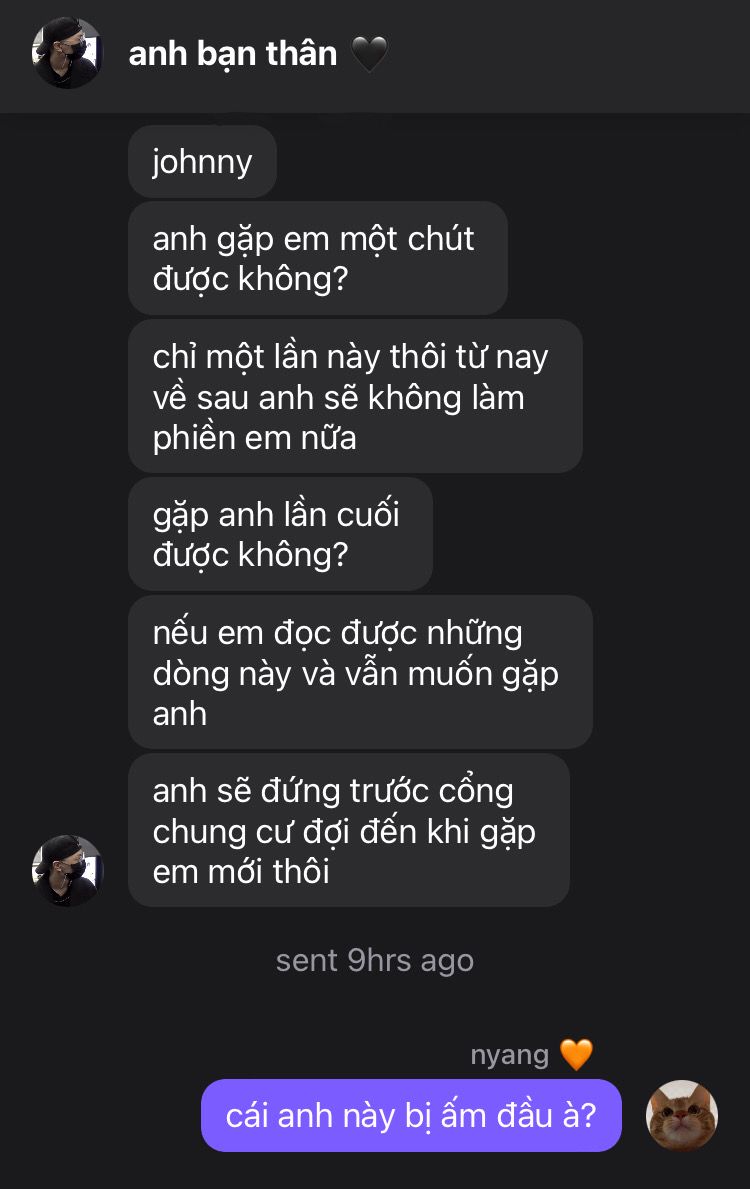Tap the black heart emoji in header
The width and height of the screenshot is (750, 1189).
(x=369, y=54)
